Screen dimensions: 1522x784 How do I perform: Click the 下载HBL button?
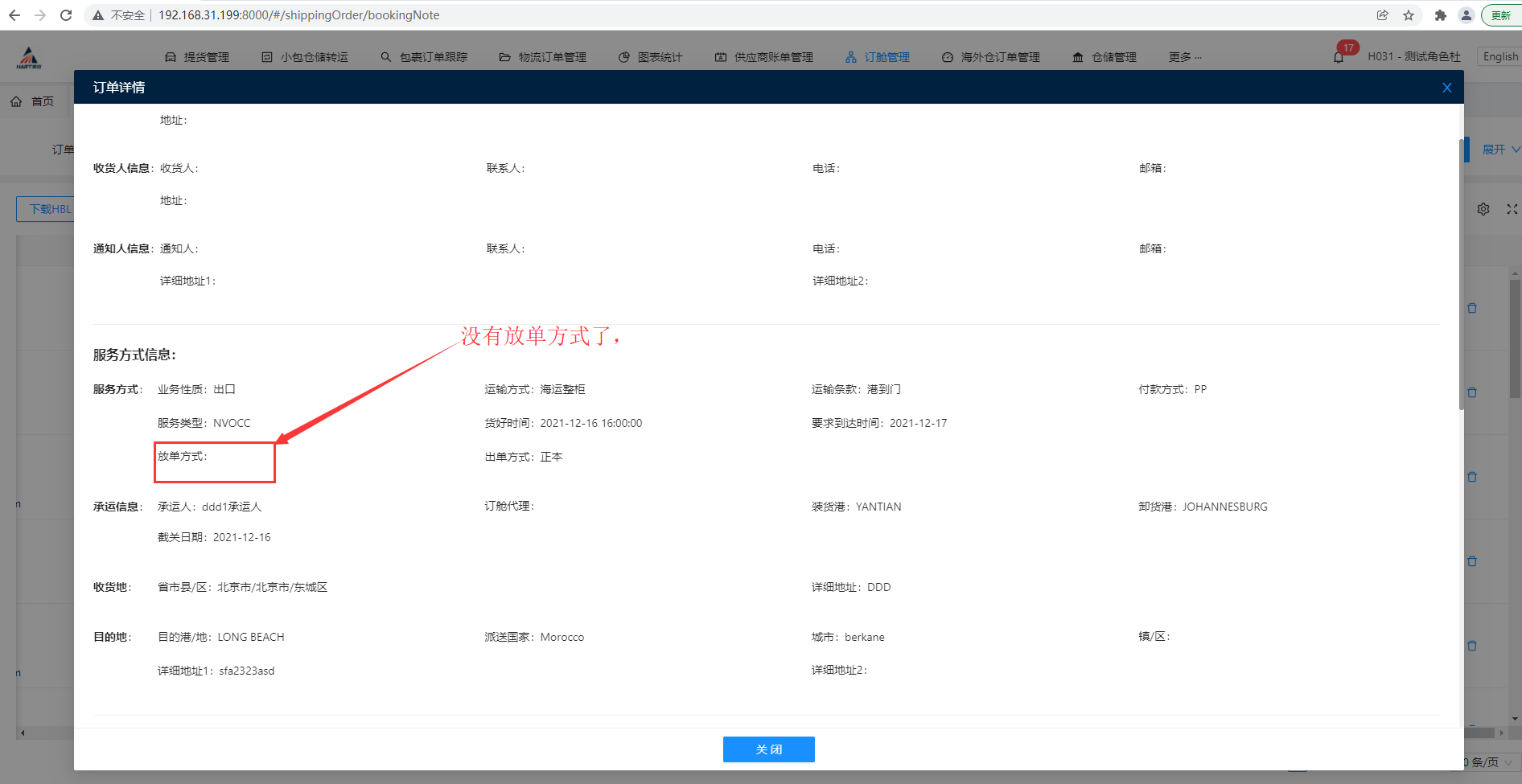coord(46,209)
